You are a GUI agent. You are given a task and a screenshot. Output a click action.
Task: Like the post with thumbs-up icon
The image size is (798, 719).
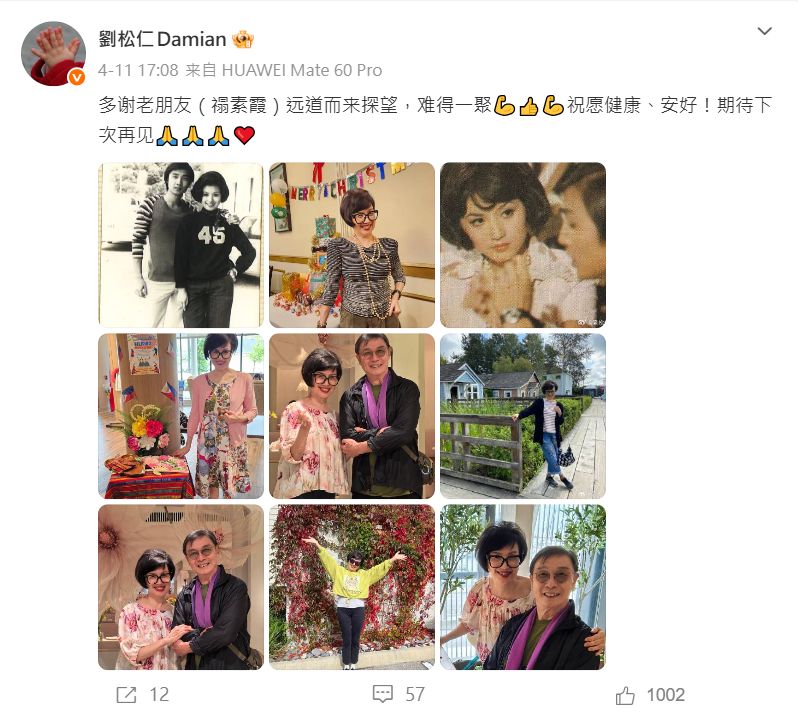click(625, 695)
